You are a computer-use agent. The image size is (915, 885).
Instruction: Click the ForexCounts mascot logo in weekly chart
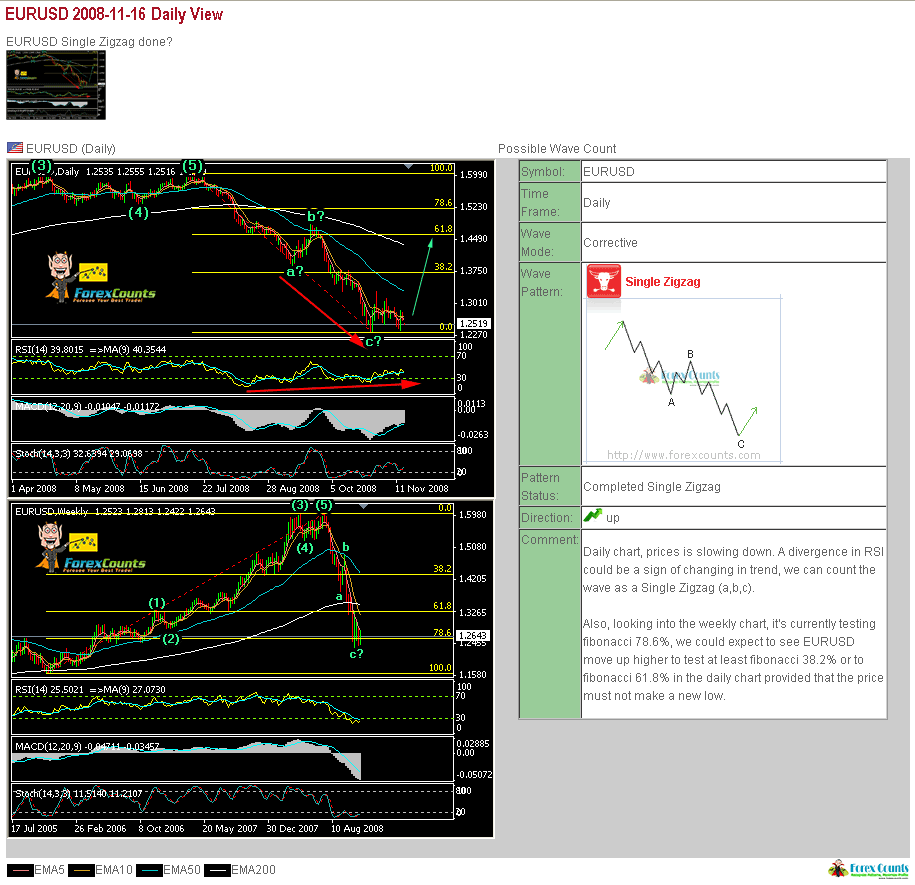tap(90, 547)
